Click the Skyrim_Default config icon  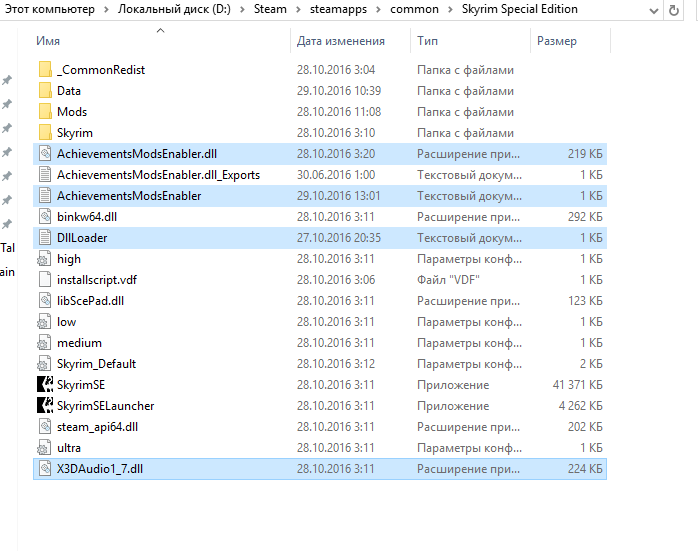(x=44, y=364)
